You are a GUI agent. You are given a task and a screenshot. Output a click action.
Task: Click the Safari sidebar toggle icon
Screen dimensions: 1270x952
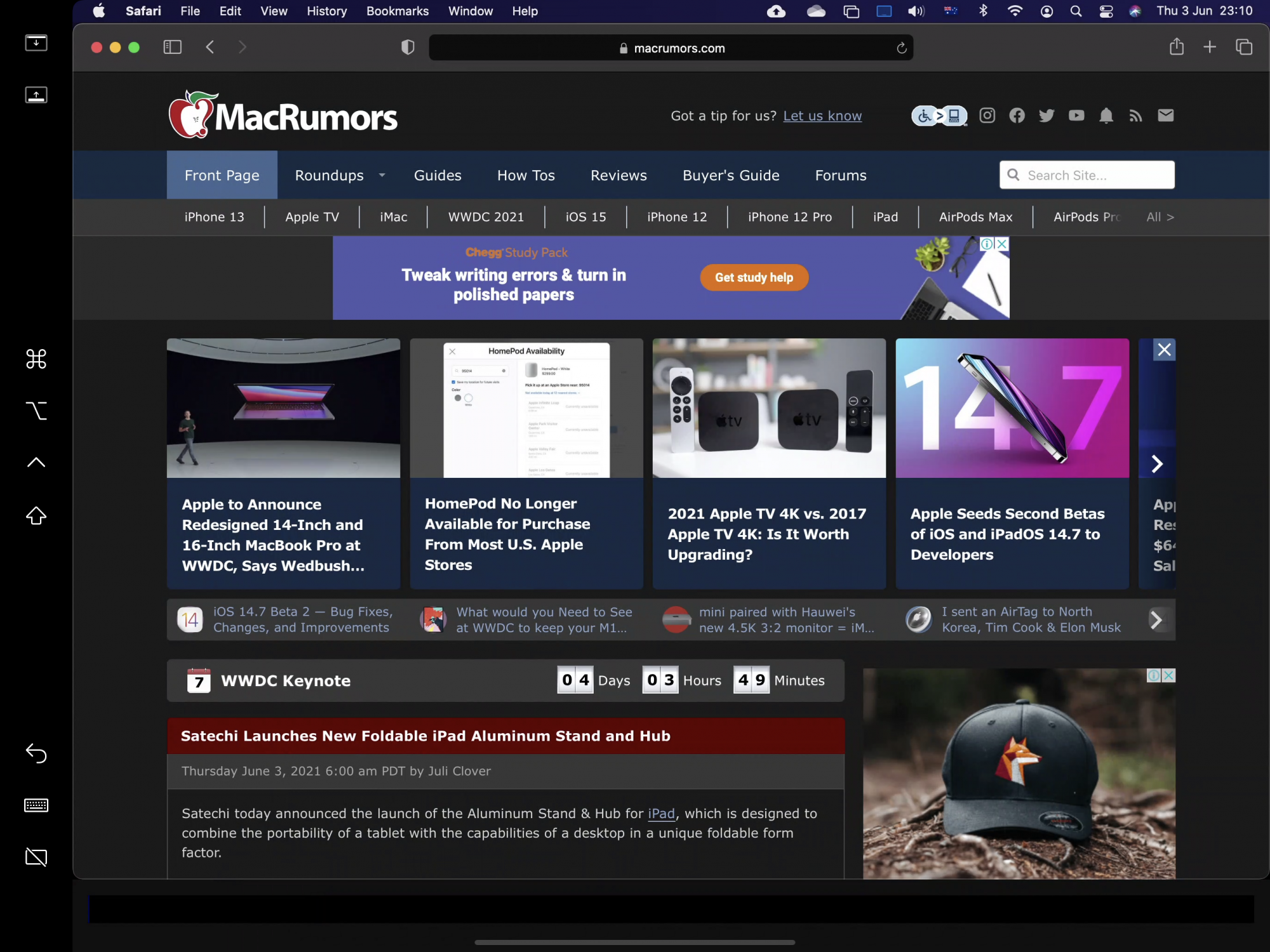(172, 47)
